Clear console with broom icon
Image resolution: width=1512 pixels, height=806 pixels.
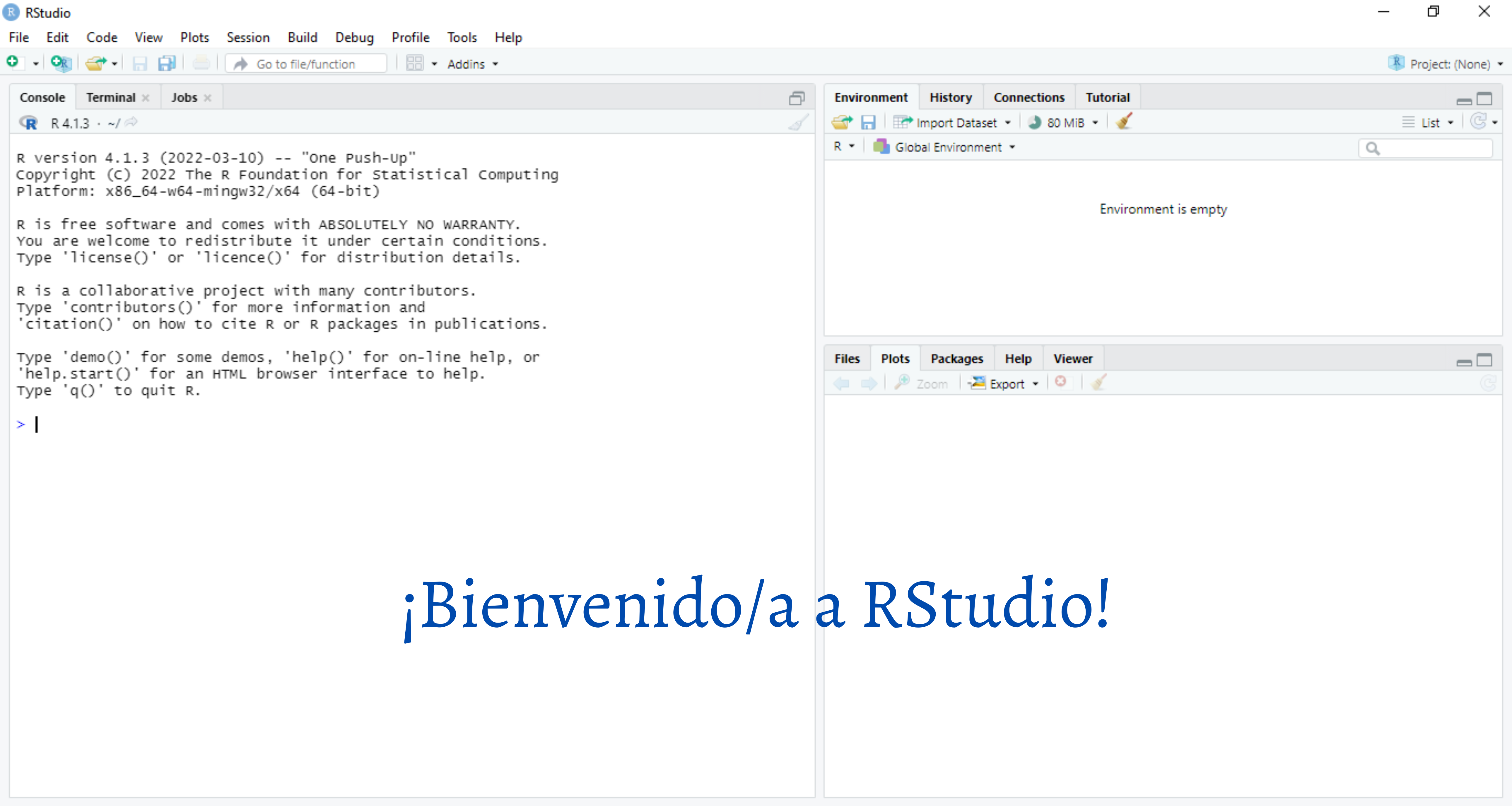coord(798,122)
